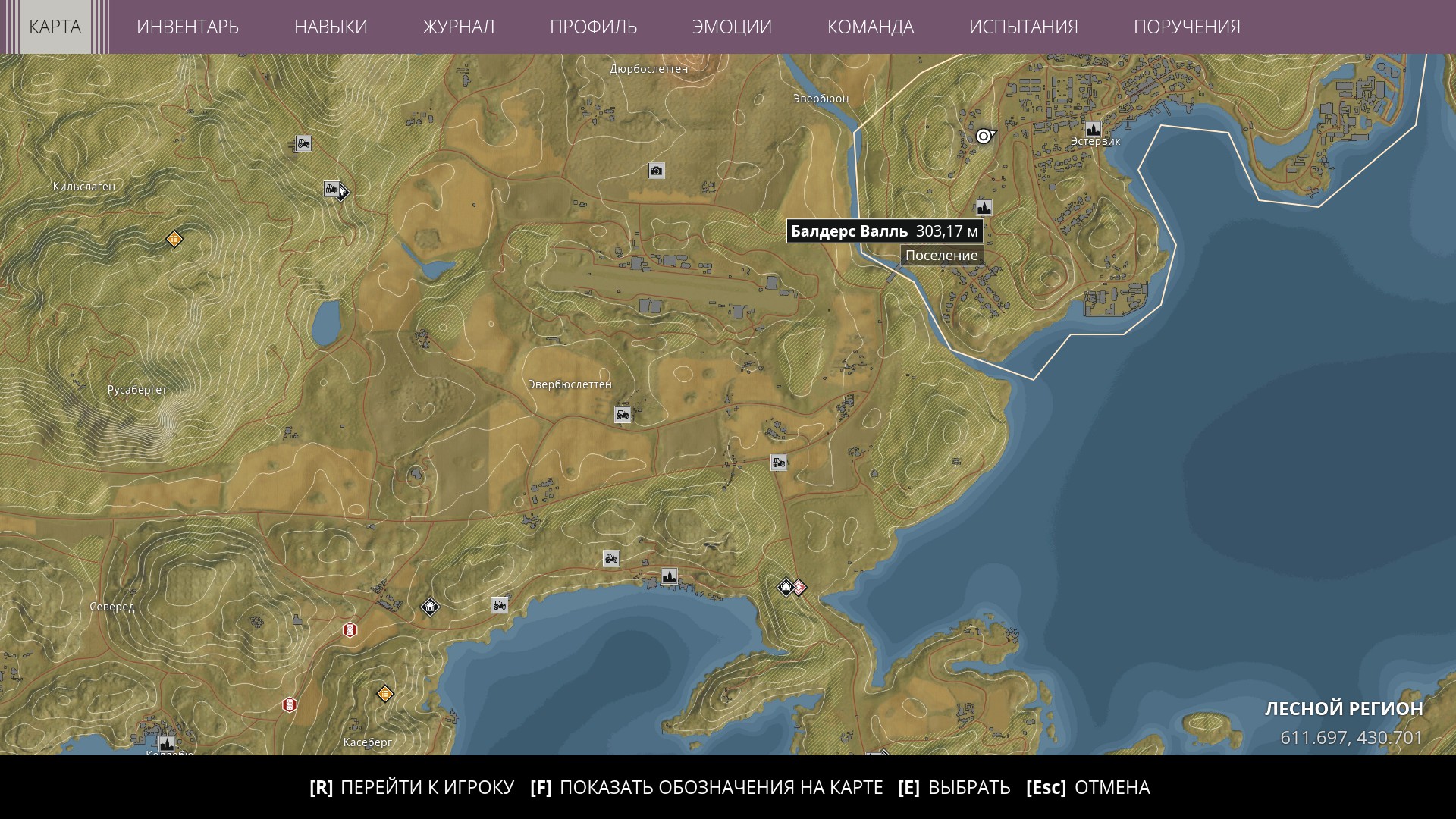Image resolution: width=1456 pixels, height=819 pixels.
Task: Click the tractor icon beside the white arrow marker
Action: point(331,188)
